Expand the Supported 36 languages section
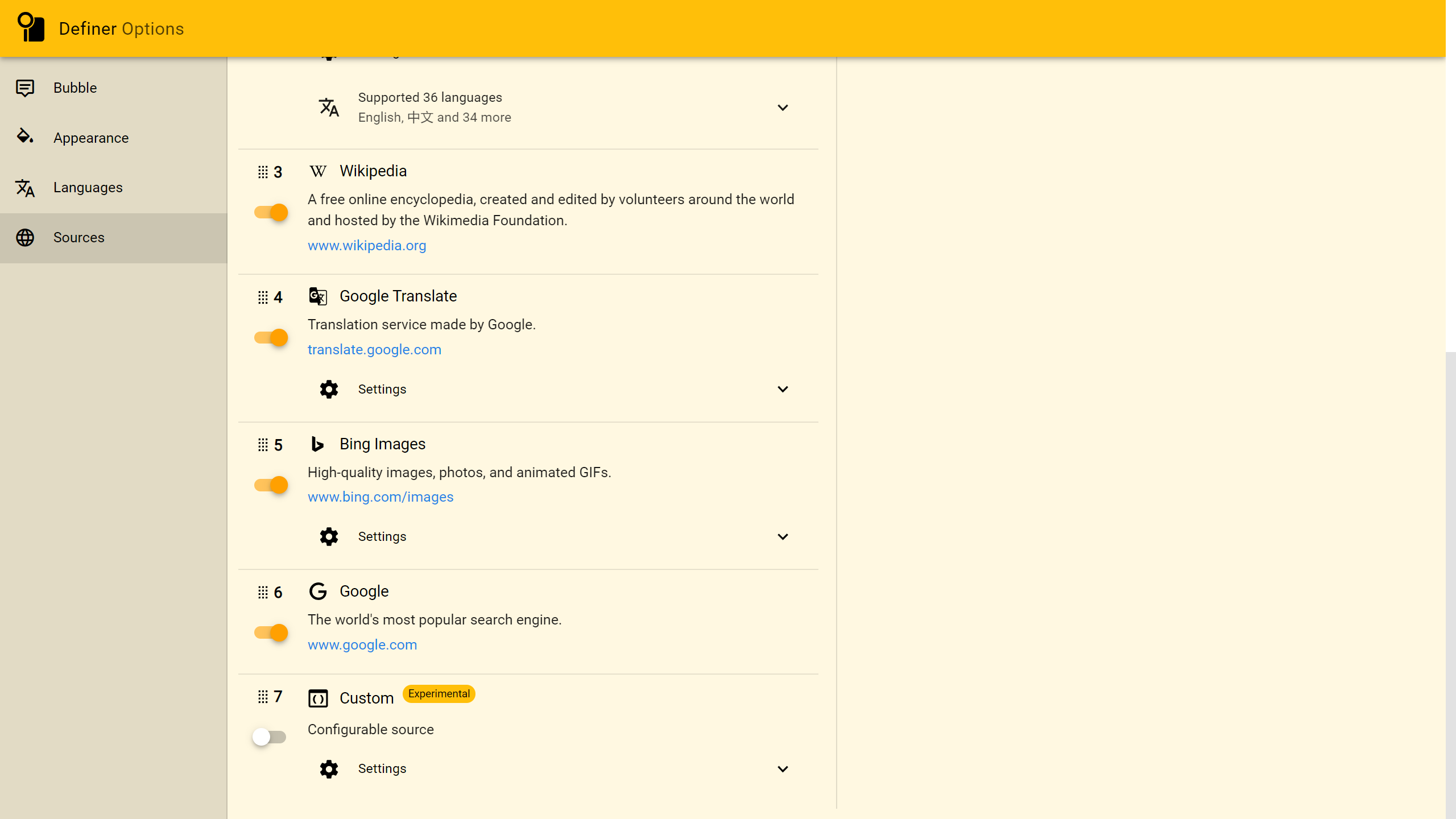This screenshot has width=1456, height=819. point(783,107)
